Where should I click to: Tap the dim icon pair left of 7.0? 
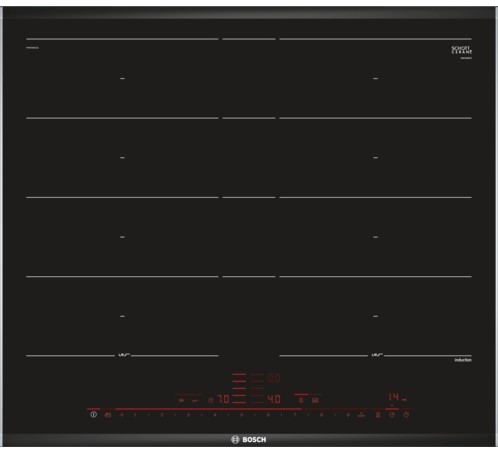tap(188, 400)
